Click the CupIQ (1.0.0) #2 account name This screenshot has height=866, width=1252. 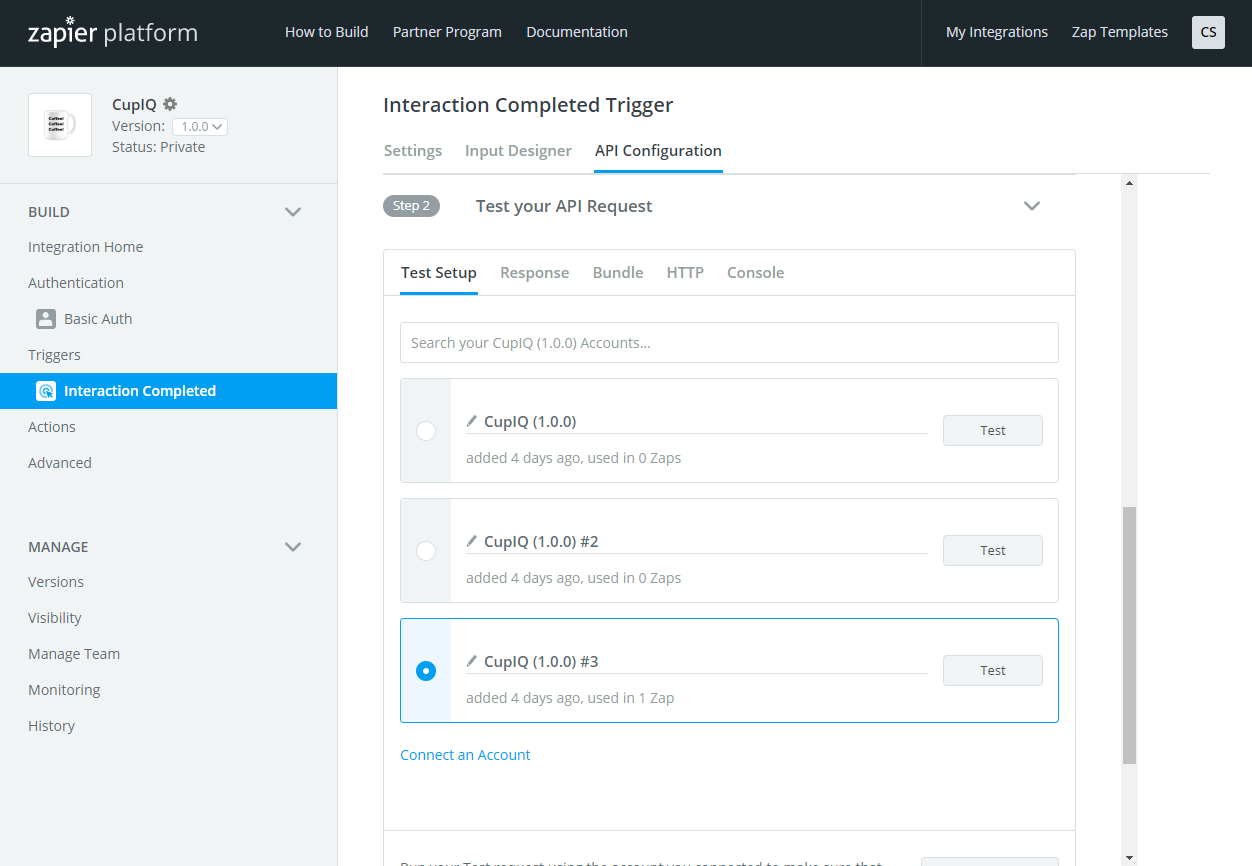pyautogui.click(x=541, y=542)
